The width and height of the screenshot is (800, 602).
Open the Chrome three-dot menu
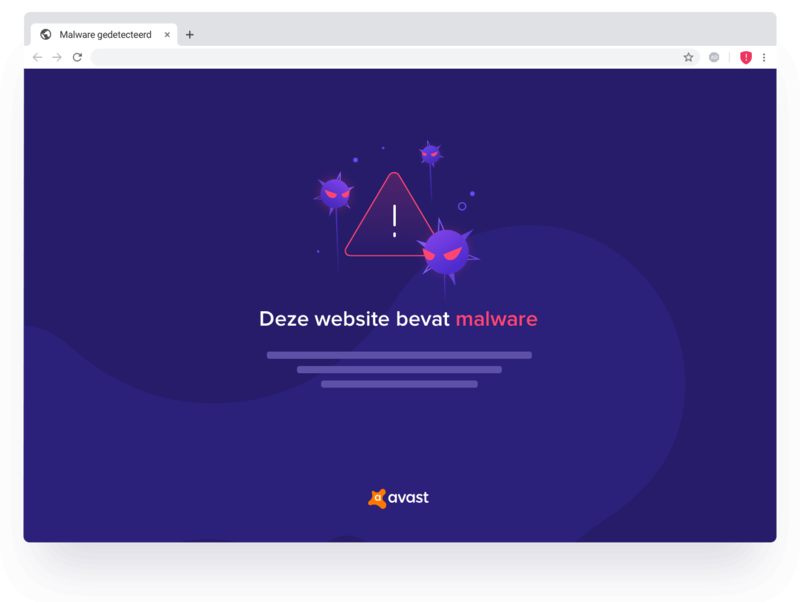coord(764,57)
